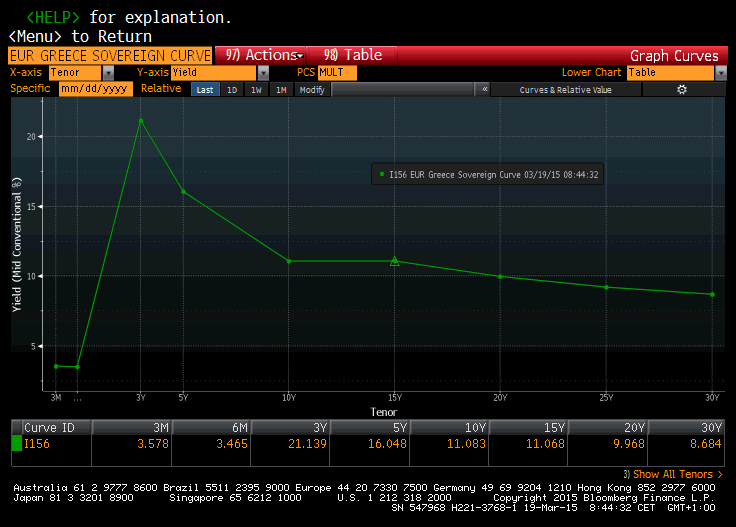Click the 3Y yield value 21.139
The width and height of the screenshot is (736, 527).
[x=307, y=443]
